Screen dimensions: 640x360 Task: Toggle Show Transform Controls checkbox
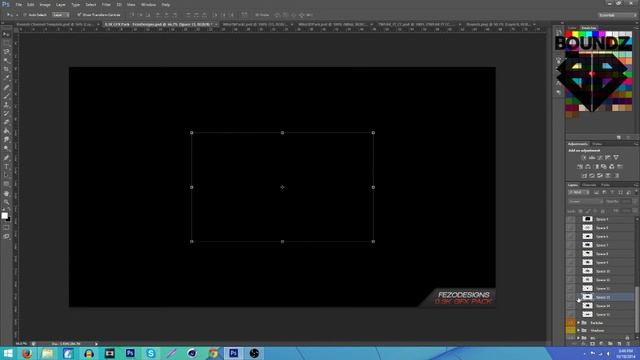(79, 15)
